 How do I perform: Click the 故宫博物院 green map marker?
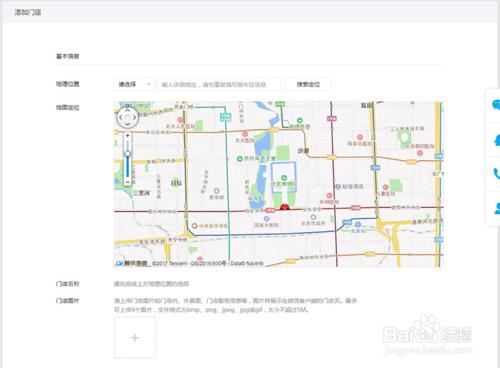click(284, 178)
